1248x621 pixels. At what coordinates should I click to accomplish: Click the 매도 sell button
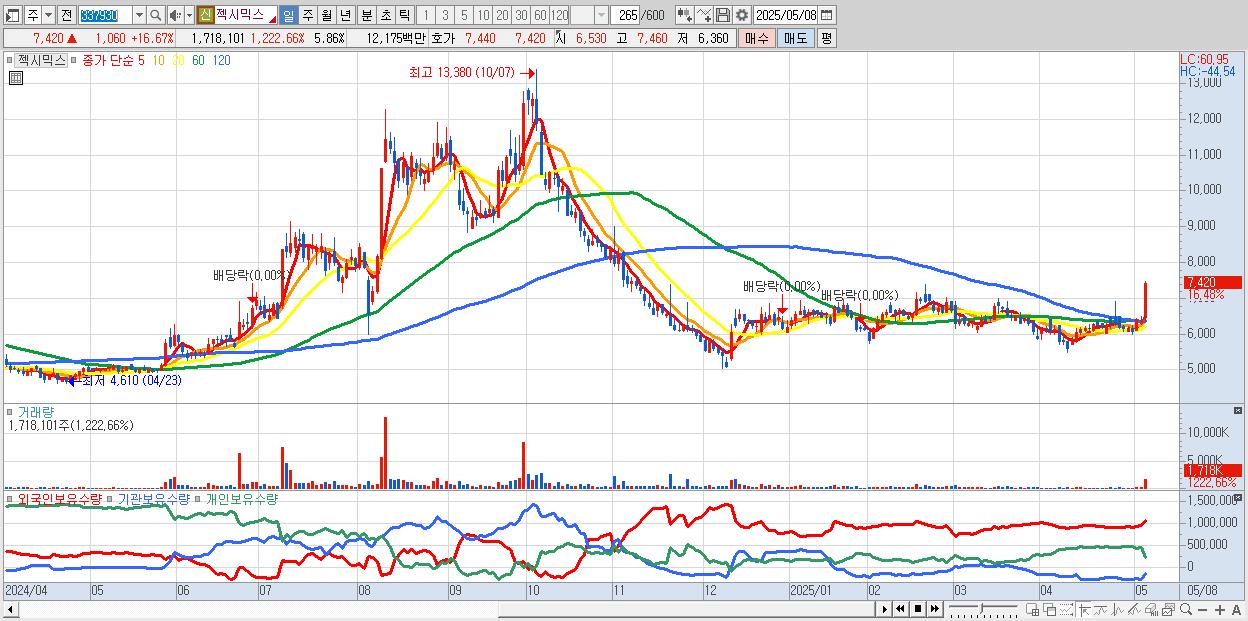coord(795,38)
